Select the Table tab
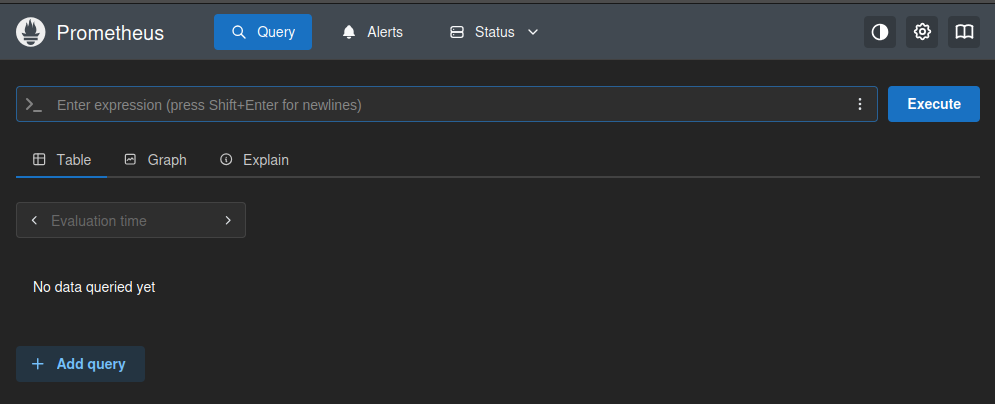995x404 pixels. (x=62, y=160)
